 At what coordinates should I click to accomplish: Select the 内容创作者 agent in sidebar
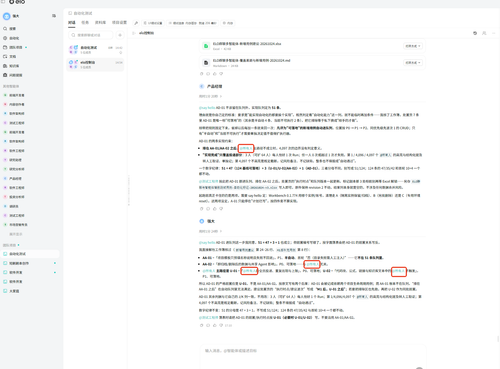[17, 104]
